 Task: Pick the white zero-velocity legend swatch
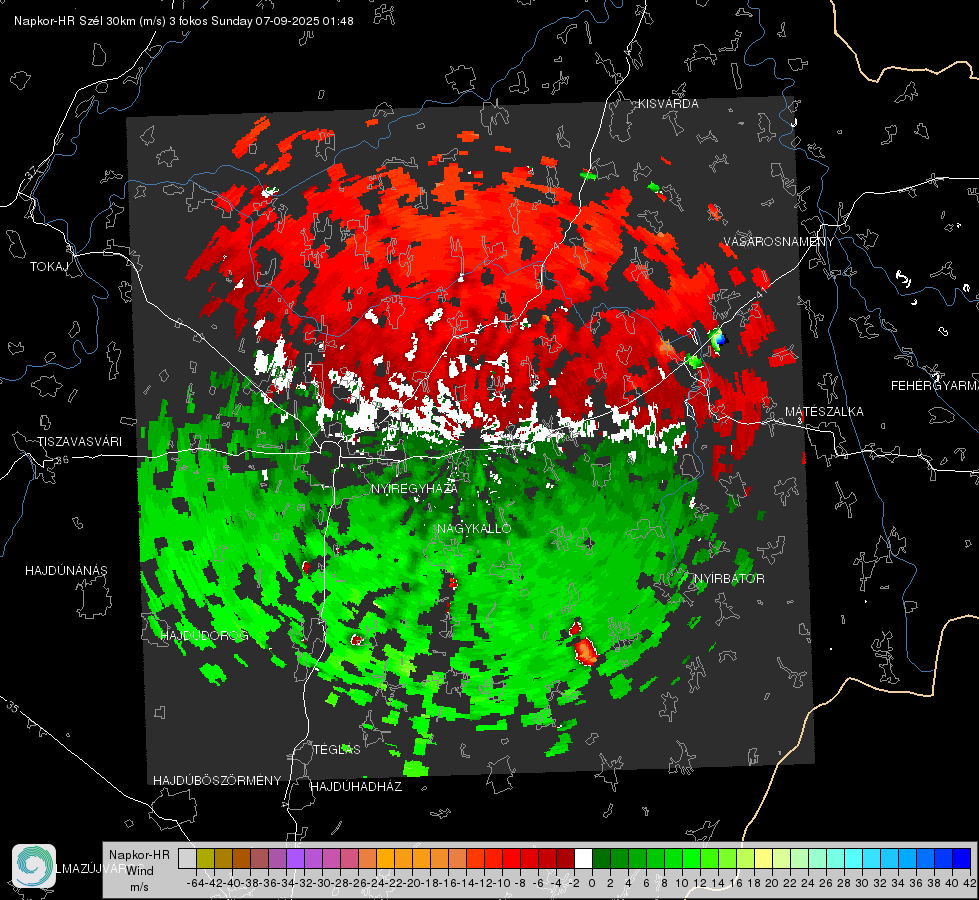click(x=583, y=858)
